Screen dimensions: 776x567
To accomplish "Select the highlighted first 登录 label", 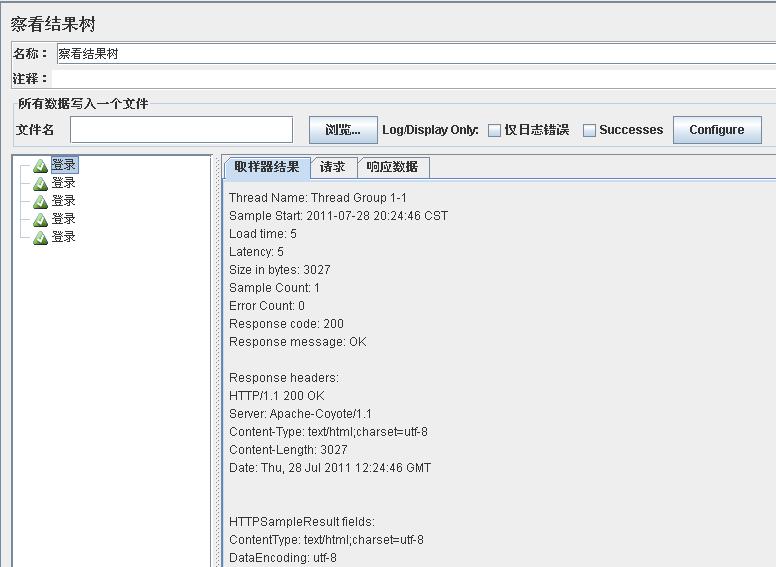I will [64, 165].
